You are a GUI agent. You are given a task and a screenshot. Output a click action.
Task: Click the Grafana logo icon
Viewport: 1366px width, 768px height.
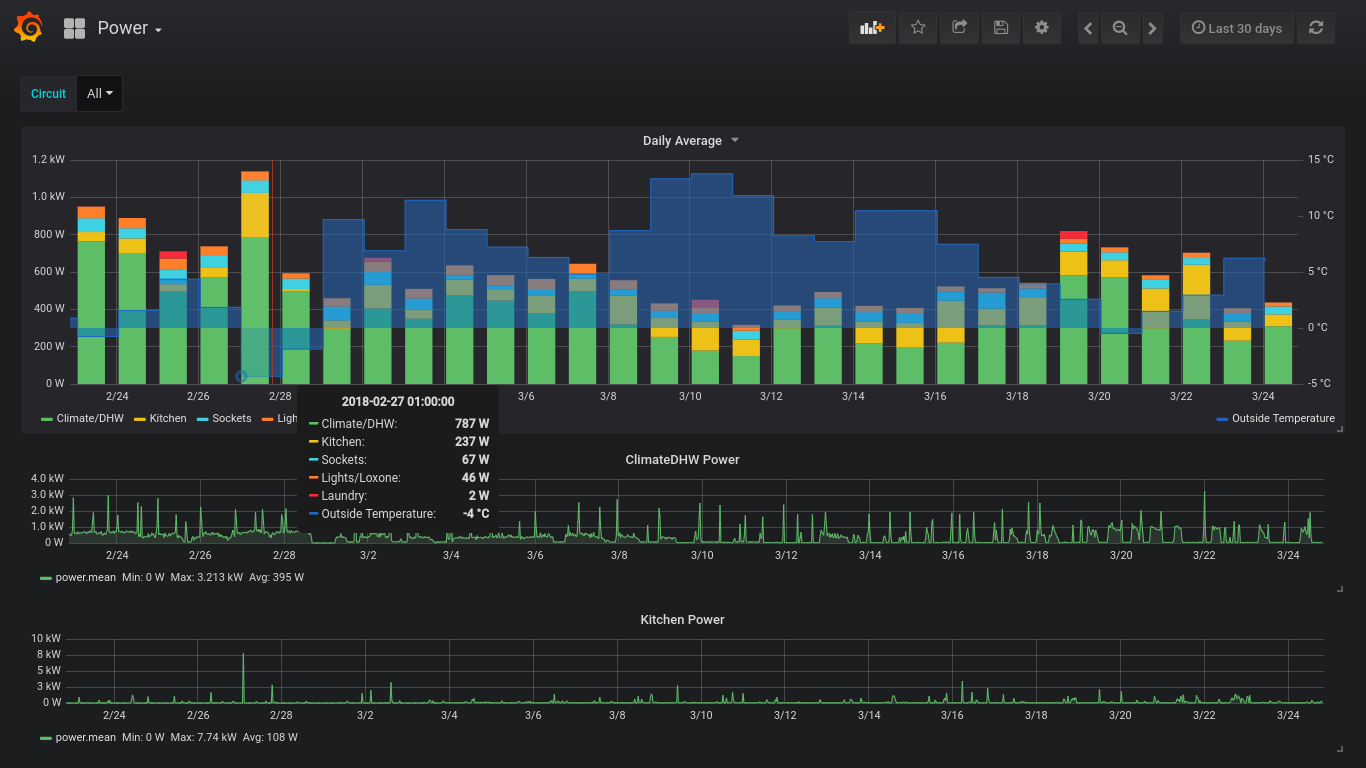click(x=29, y=28)
